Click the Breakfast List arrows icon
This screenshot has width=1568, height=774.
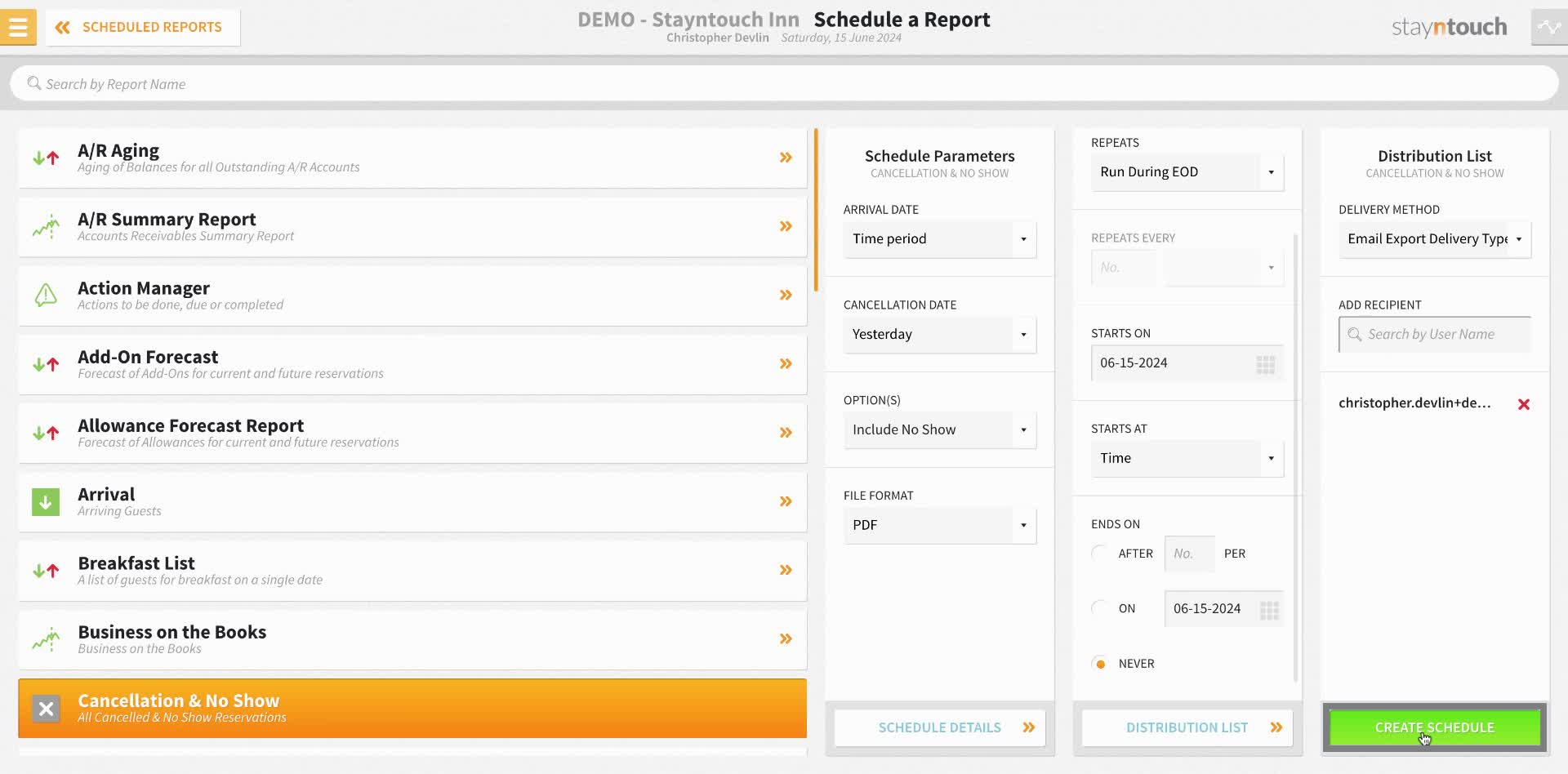(46, 571)
